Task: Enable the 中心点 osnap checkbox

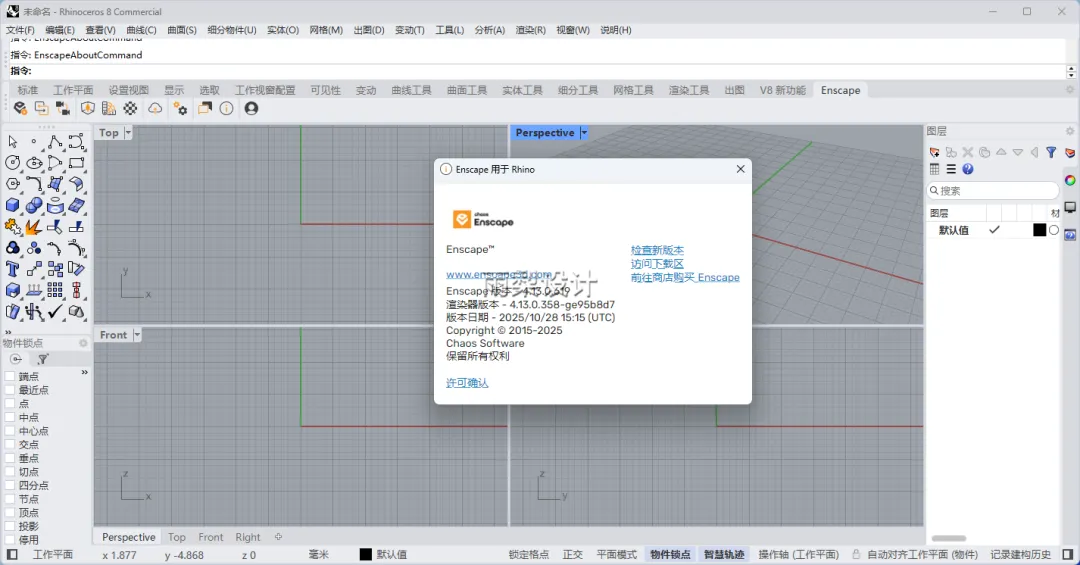Action: coord(10,431)
